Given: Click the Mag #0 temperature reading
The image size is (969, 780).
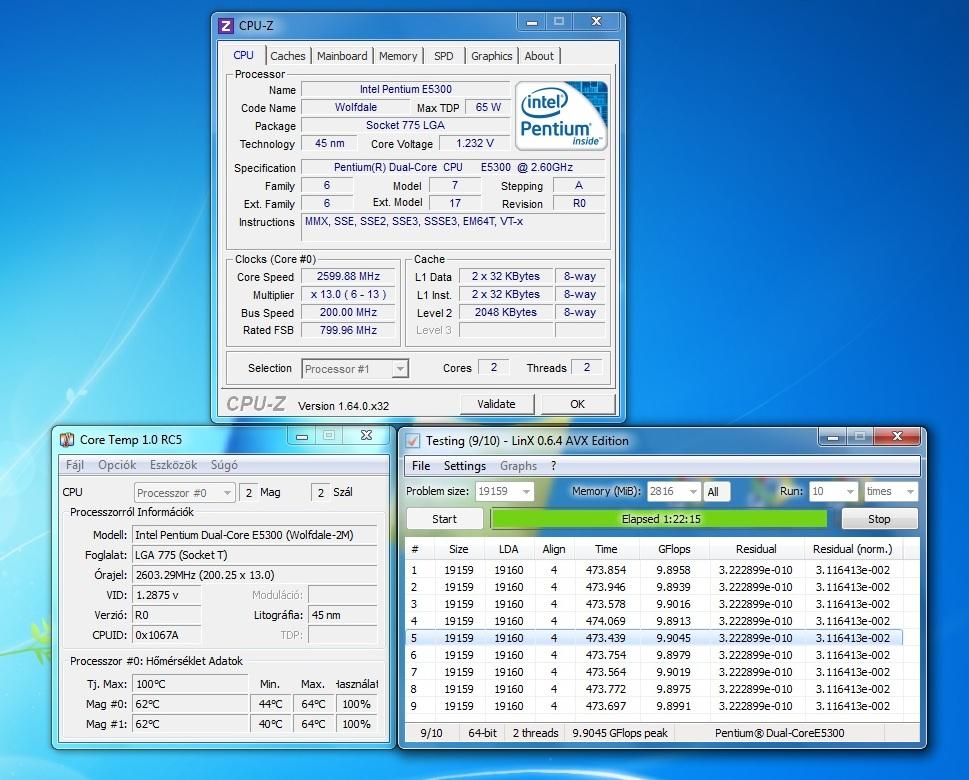Looking at the screenshot, I should (190, 704).
